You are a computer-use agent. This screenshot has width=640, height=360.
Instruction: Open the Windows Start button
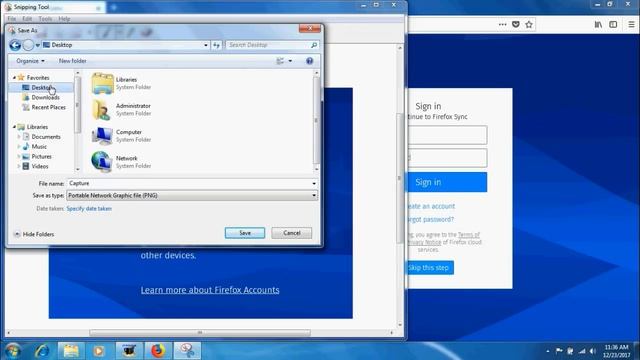point(12,351)
